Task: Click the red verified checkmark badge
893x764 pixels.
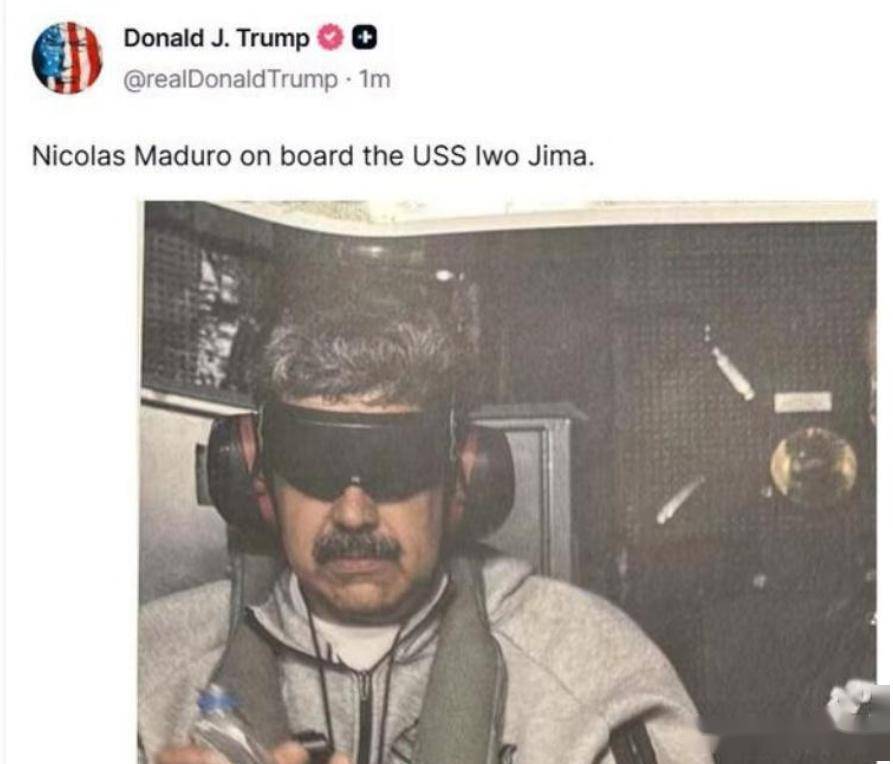Action: [x=331, y=38]
